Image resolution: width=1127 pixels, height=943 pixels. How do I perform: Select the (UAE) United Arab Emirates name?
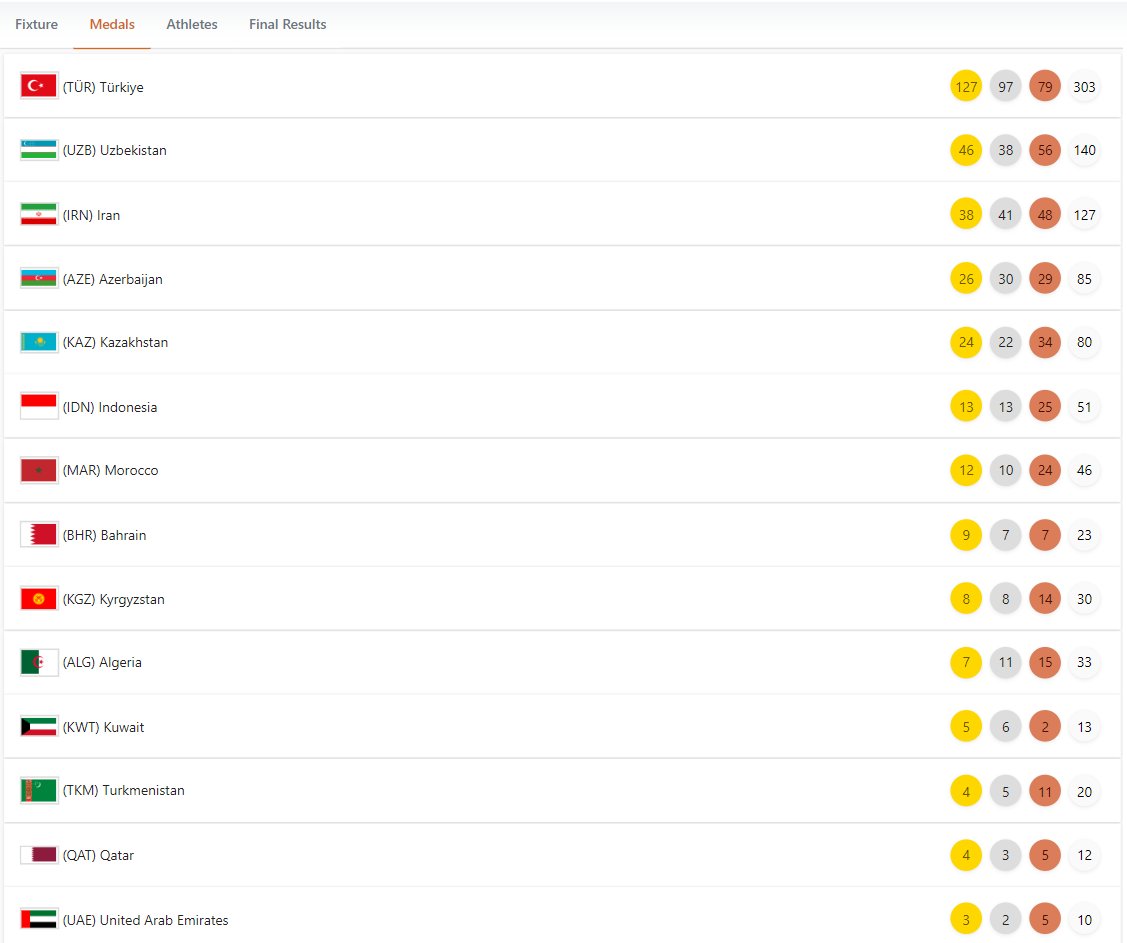click(x=145, y=920)
